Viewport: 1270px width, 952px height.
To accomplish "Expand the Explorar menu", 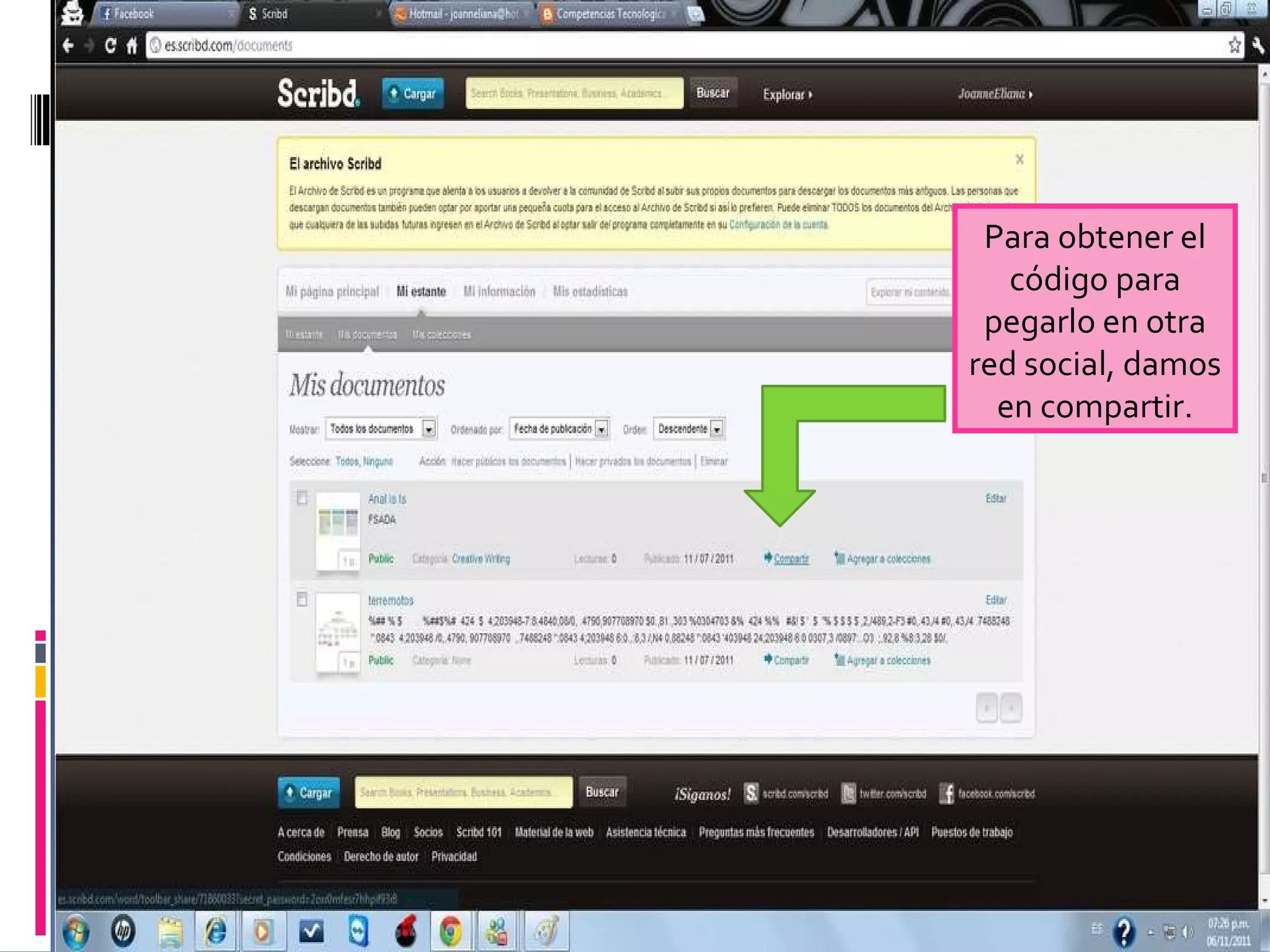I will click(788, 94).
